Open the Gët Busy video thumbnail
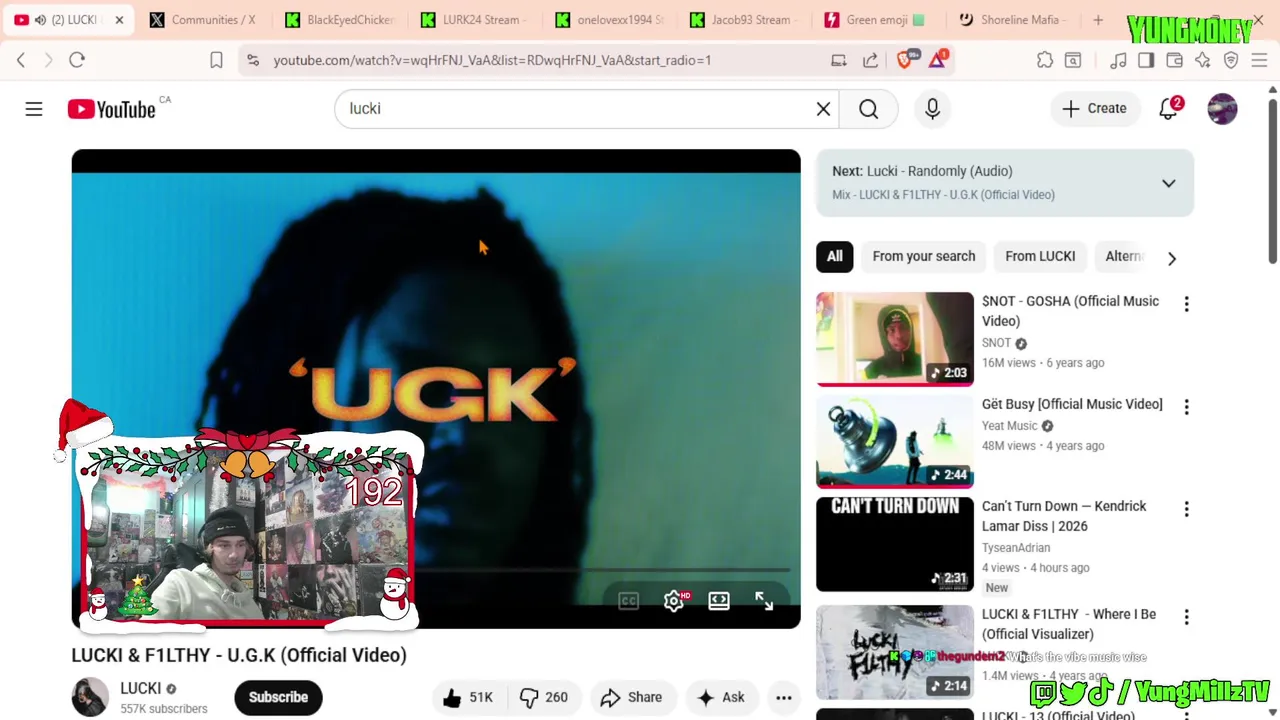Viewport: 1280px width, 720px height. coord(894,442)
